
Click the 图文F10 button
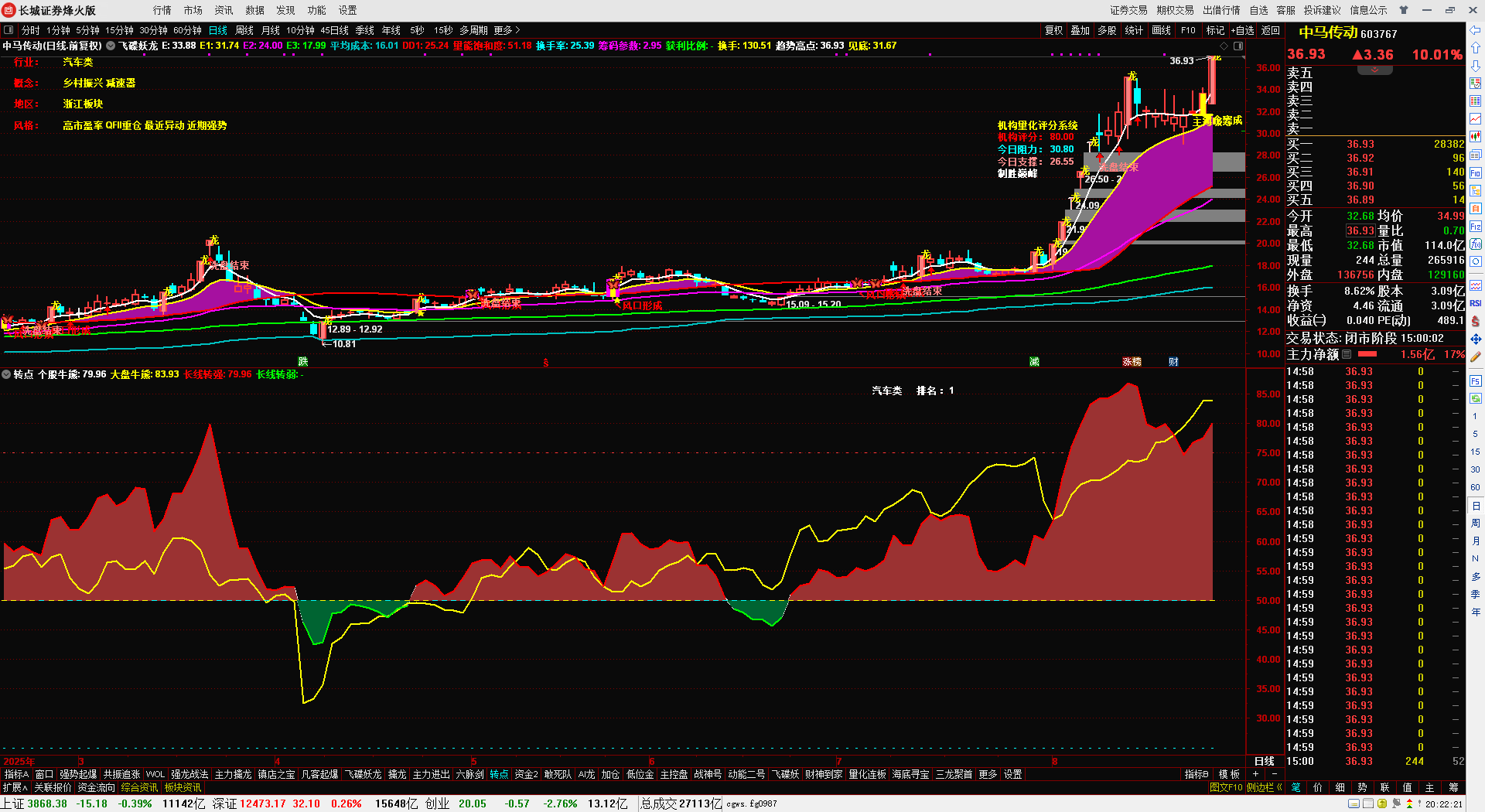[1226, 787]
